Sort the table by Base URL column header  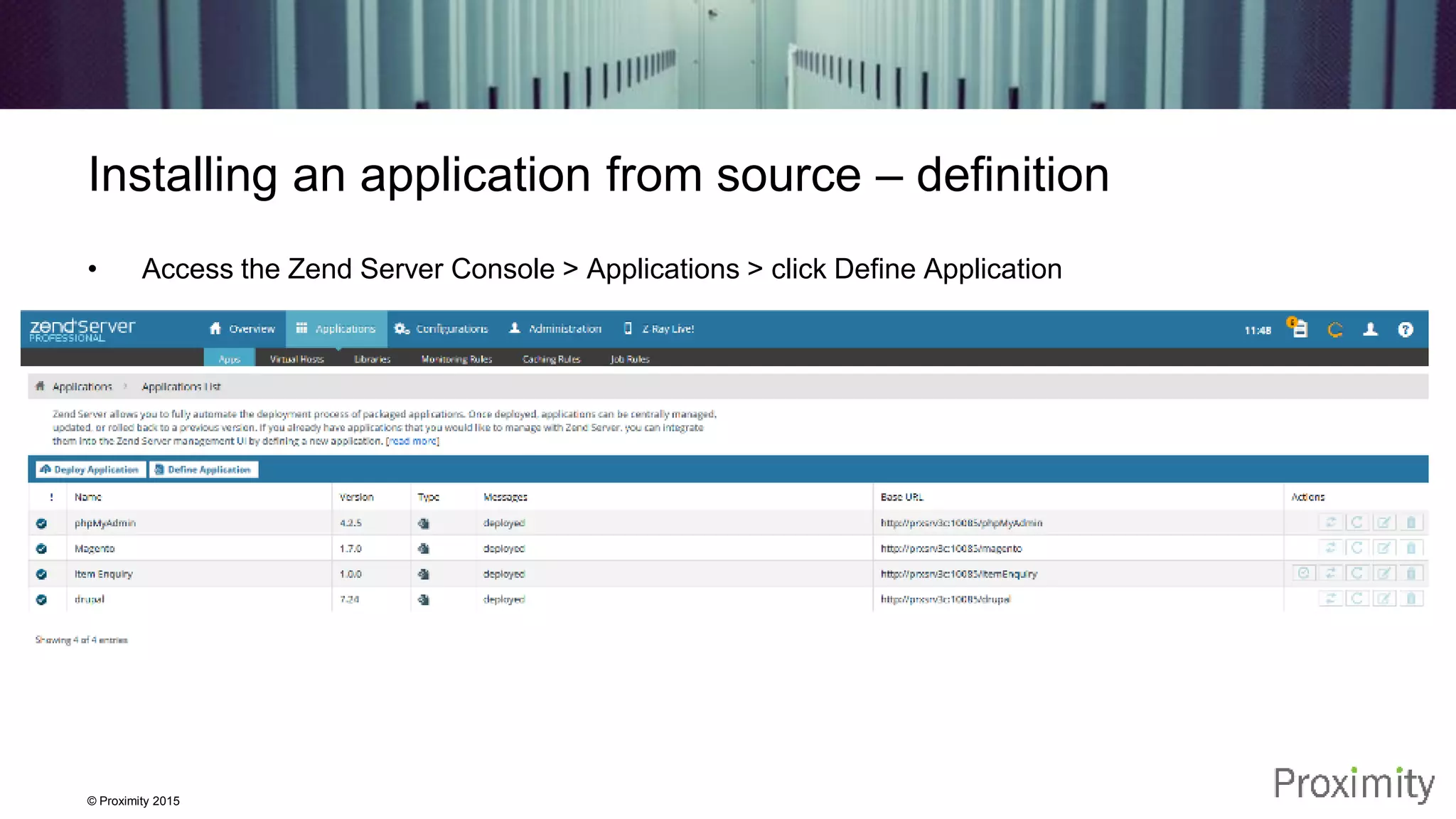click(x=901, y=497)
